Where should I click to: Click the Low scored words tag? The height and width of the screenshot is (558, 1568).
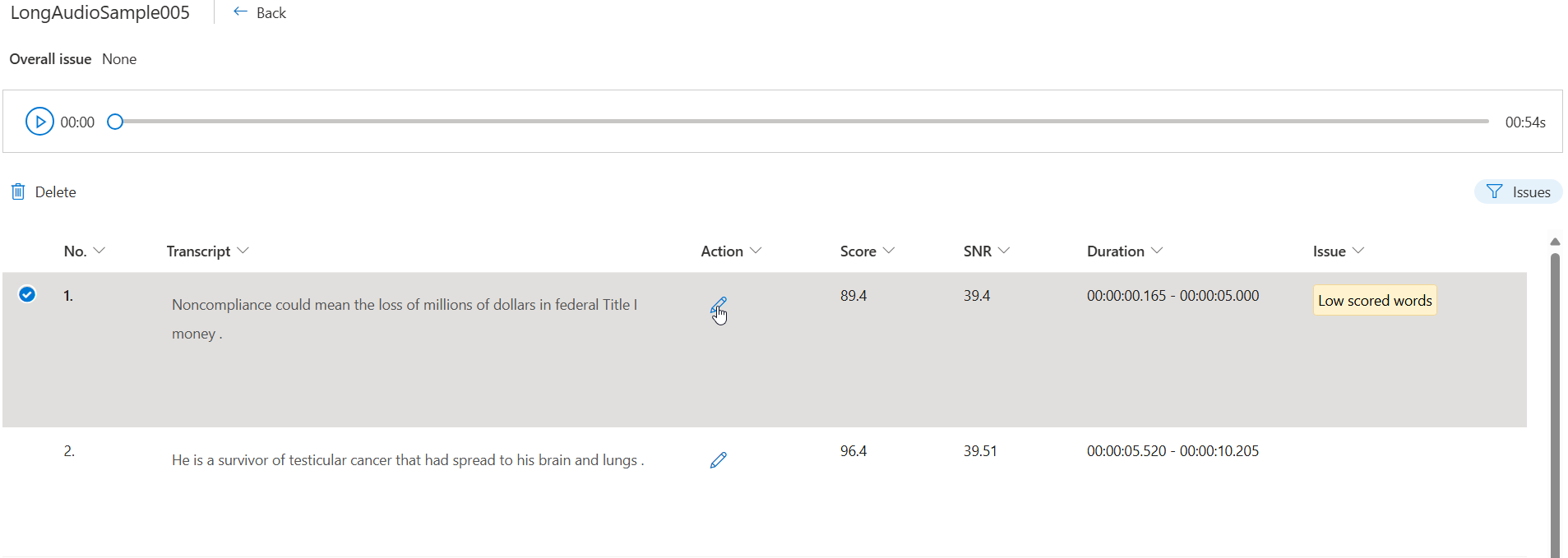(1374, 301)
